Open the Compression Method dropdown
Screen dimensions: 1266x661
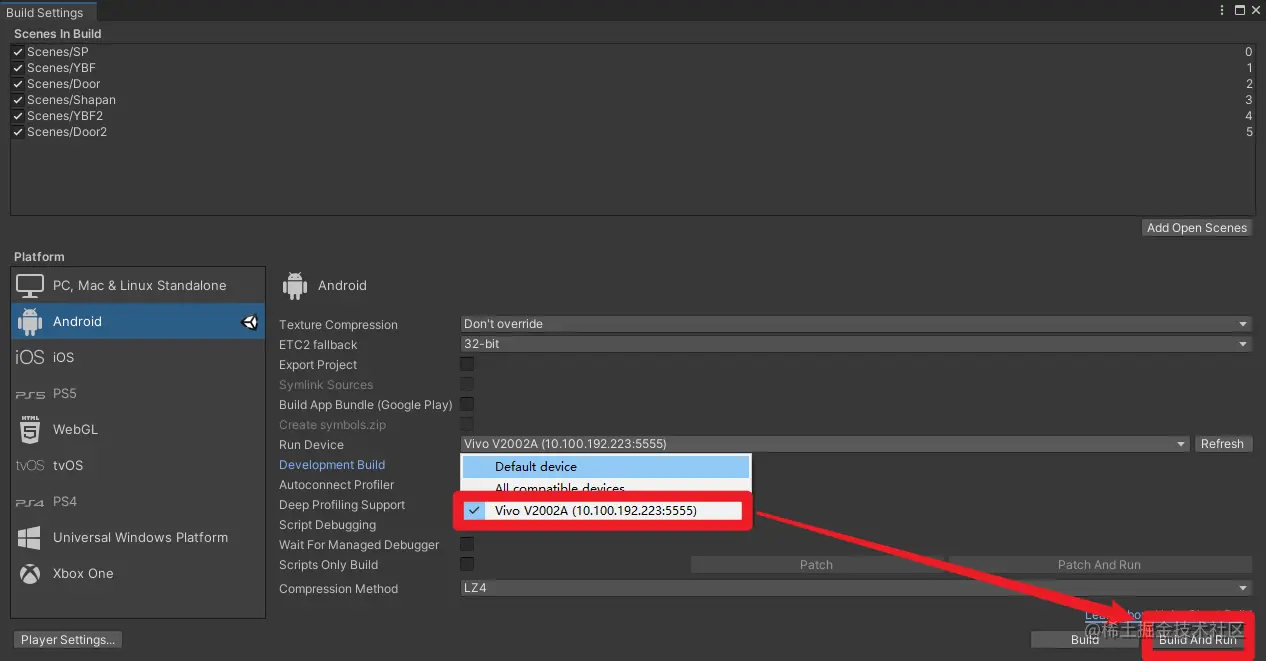[856, 588]
